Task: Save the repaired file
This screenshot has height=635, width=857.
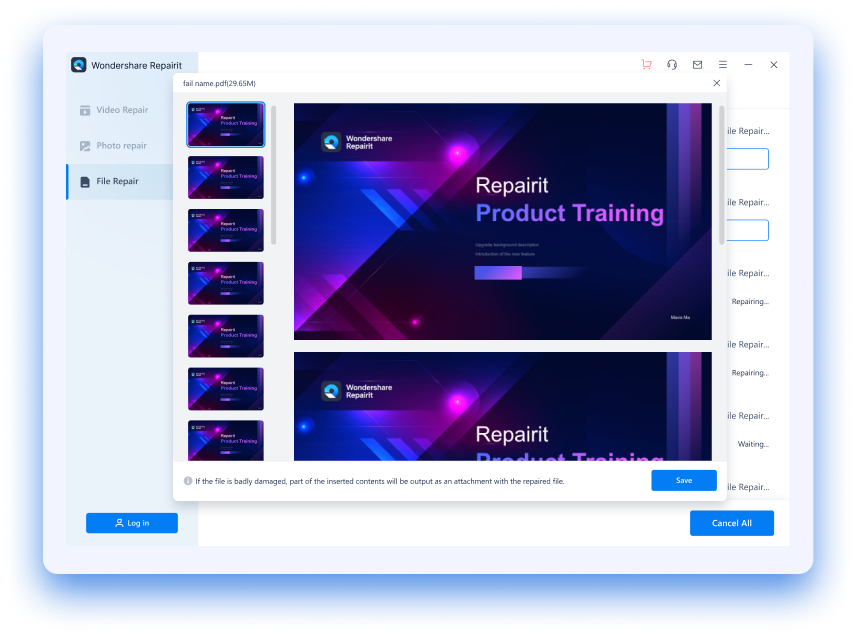Action: [x=684, y=480]
